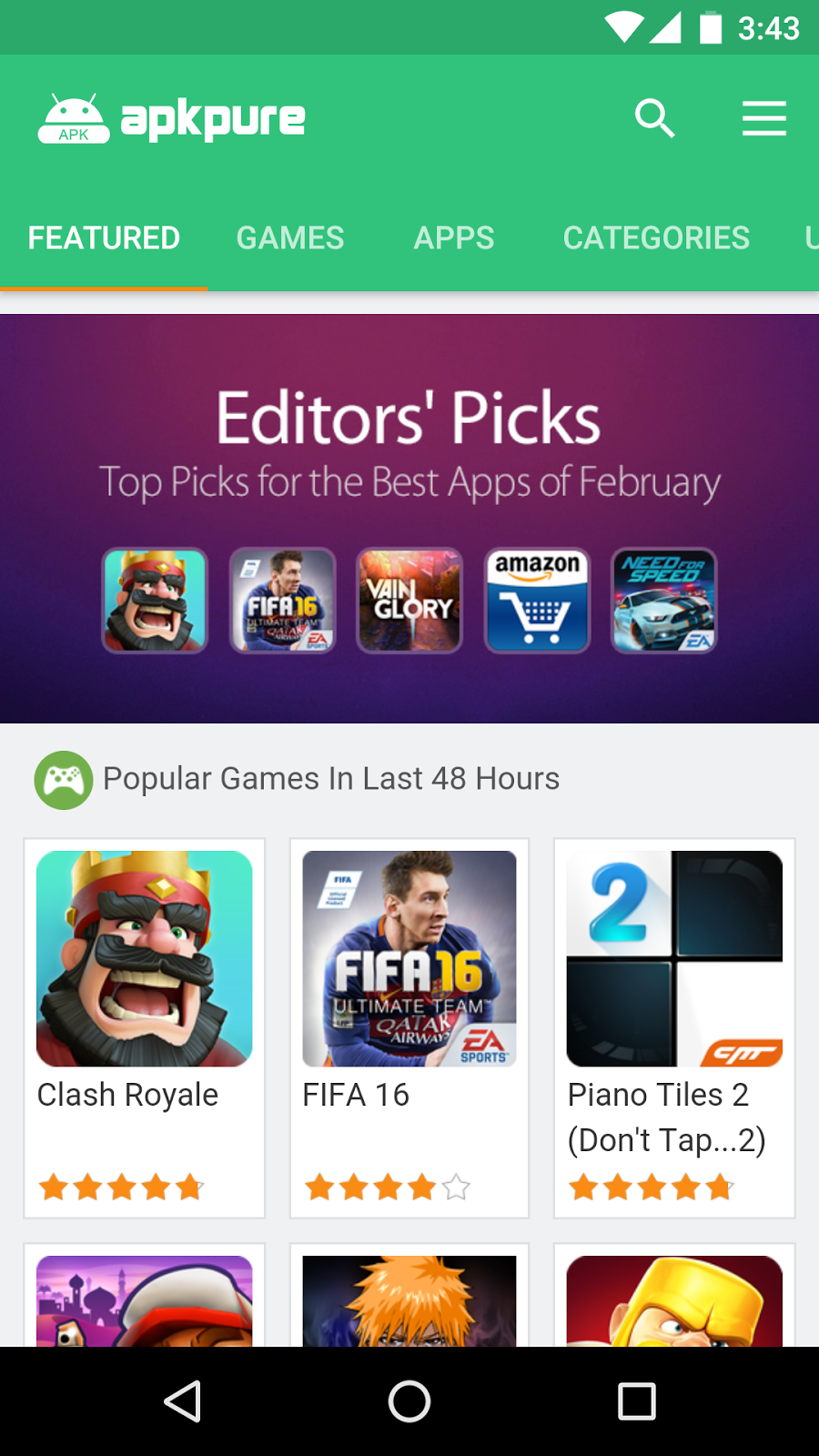This screenshot has width=819, height=1456.
Task: Open the Piano Tiles 2 thumbnail
Action: click(x=674, y=958)
